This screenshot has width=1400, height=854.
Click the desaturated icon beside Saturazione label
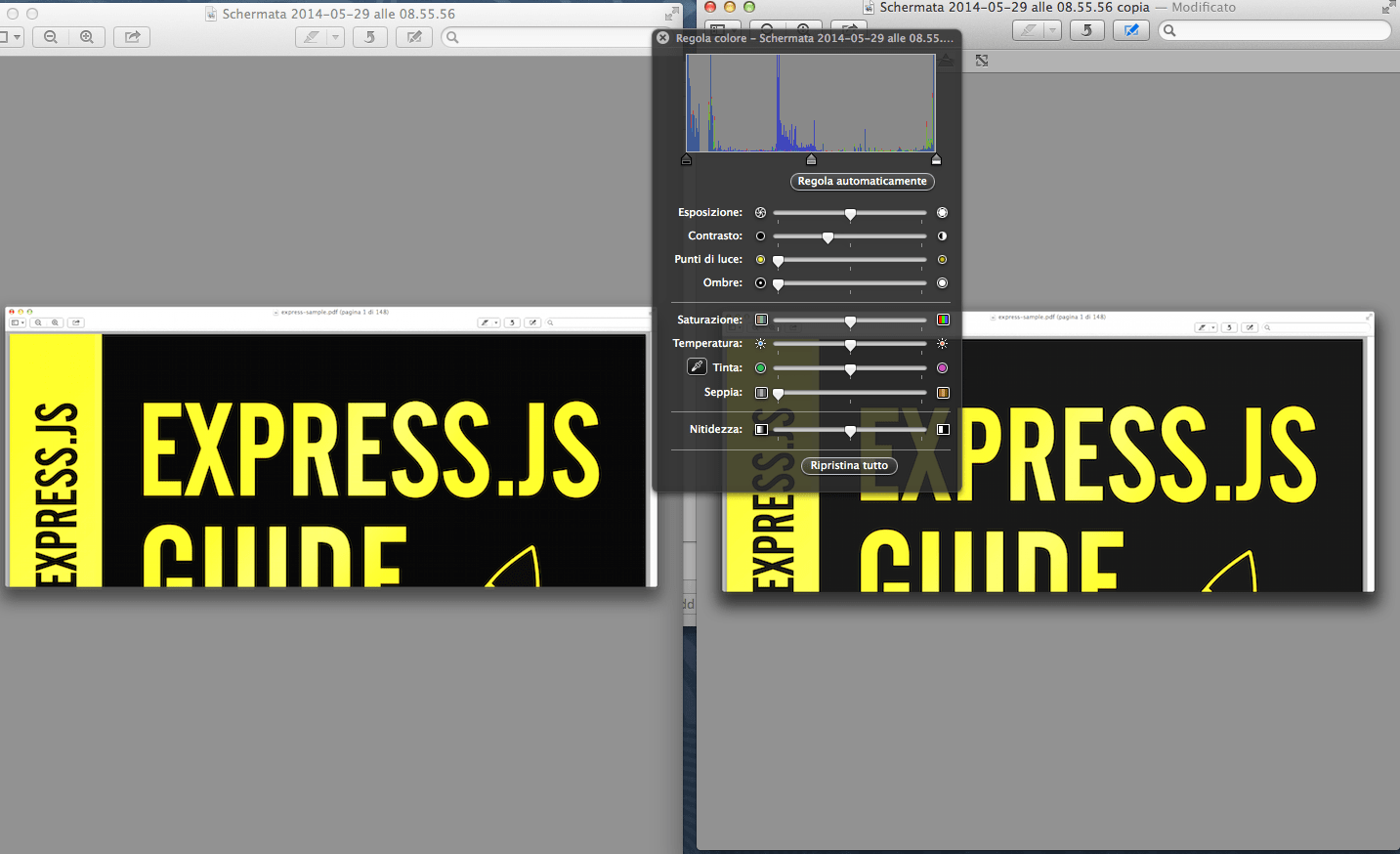(x=761, y=320)
